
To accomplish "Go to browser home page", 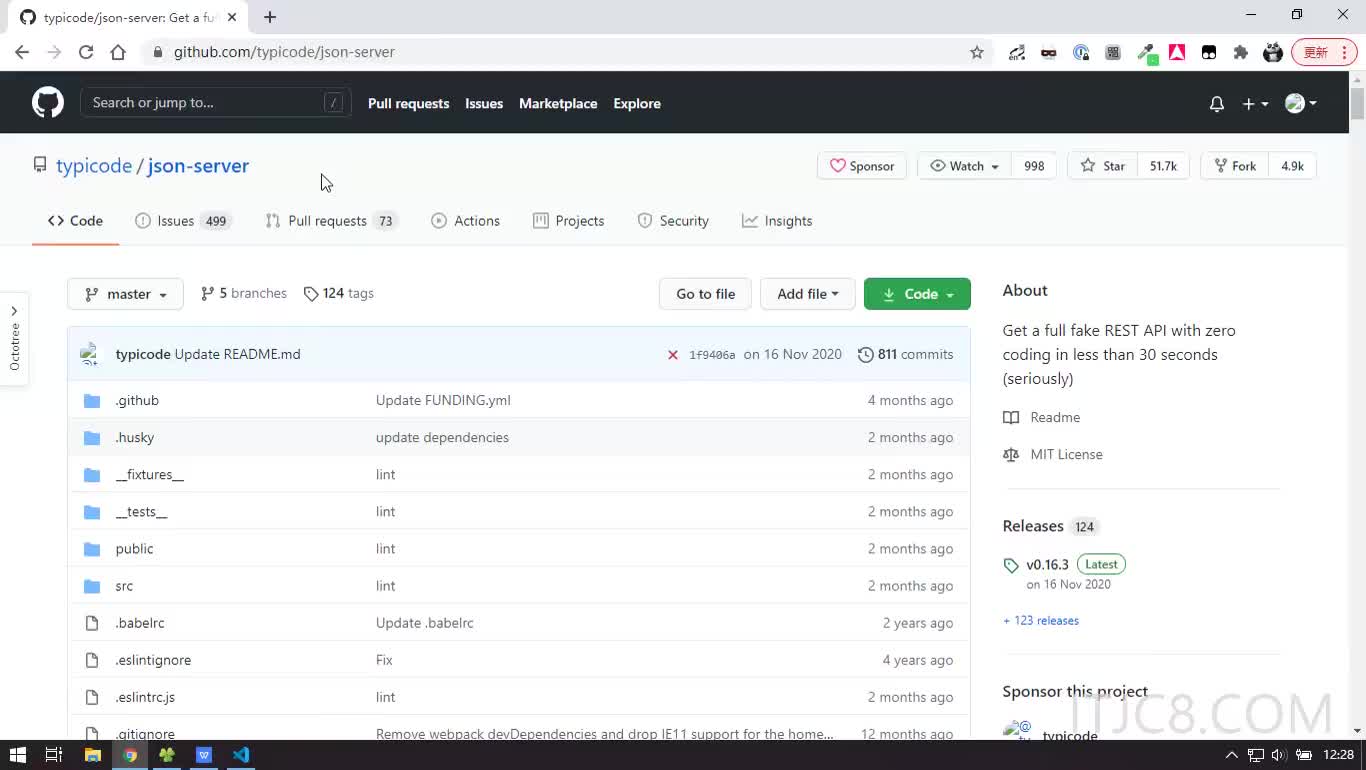I will [118, 52].
